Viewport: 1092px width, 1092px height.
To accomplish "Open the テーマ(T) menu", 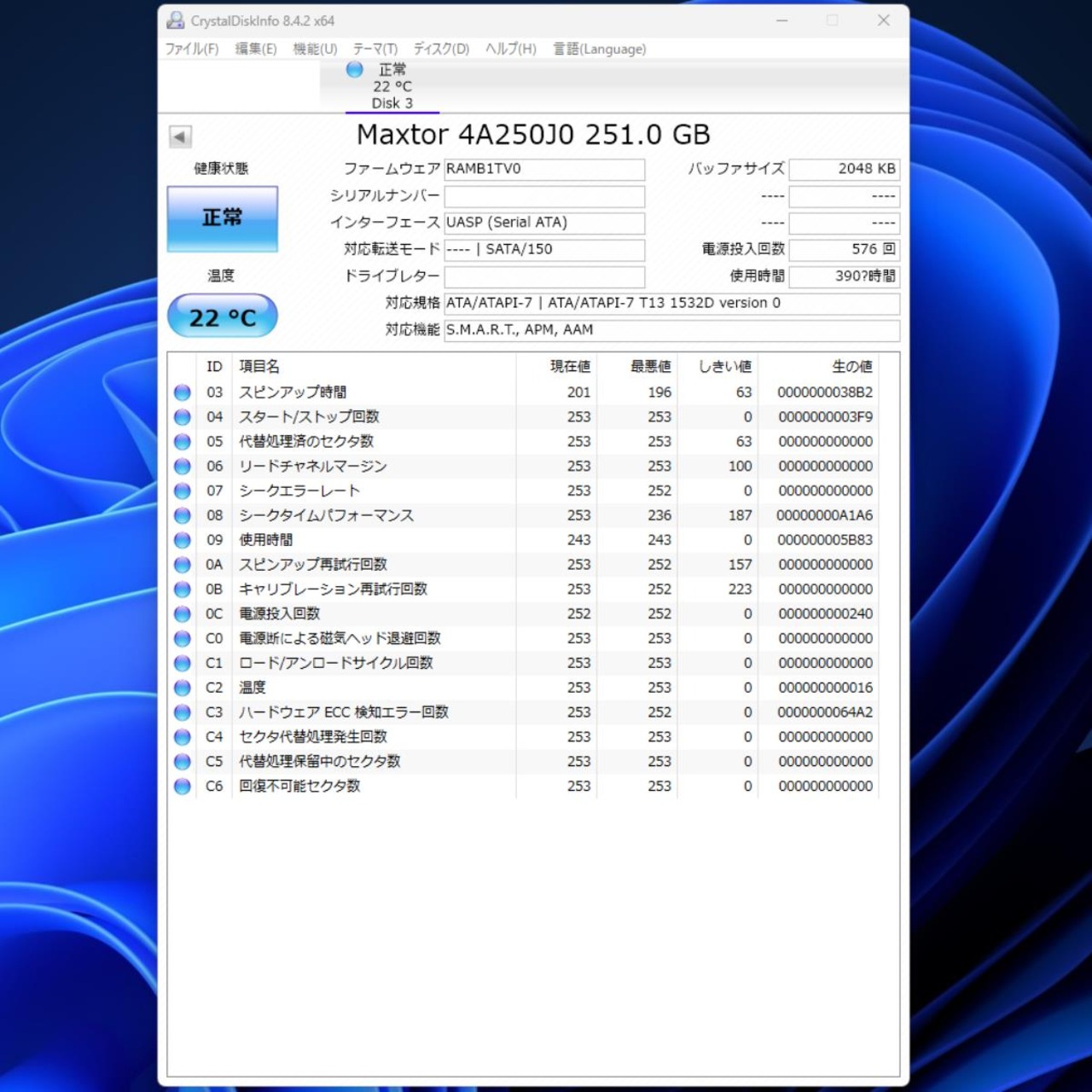I will 375,49.
